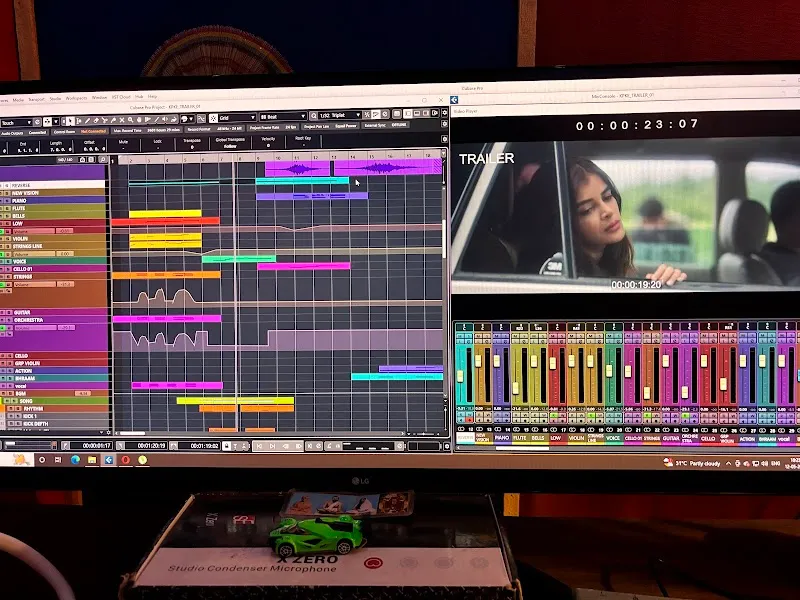Open the Workspaces menu
800x600 pixels.
pyautogui.click(x=77, y=98)
